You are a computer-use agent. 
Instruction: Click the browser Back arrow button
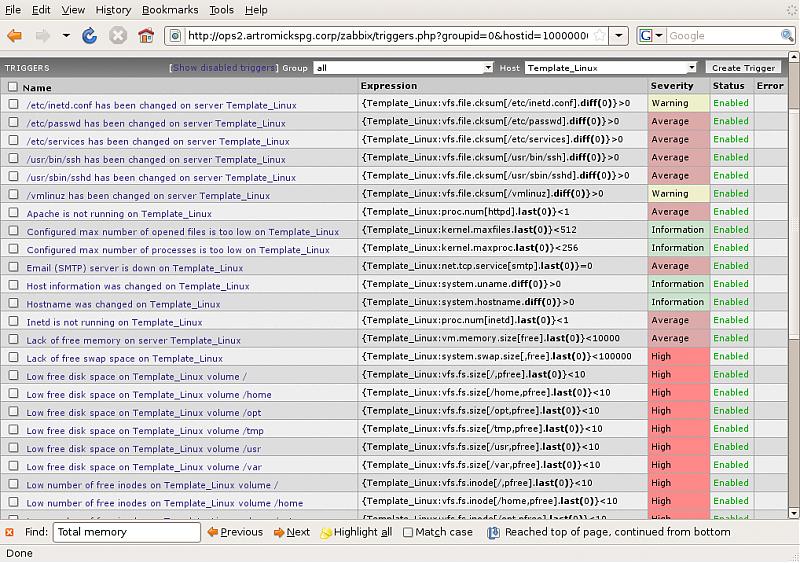[x=15, y=36]
